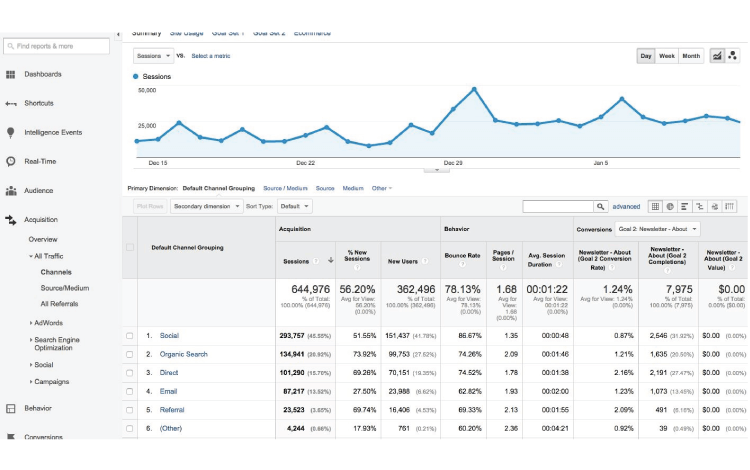Click the disabled Plot Rows button
The width and height of the screenshot is (750, 470).
click(x=150, y=207)
